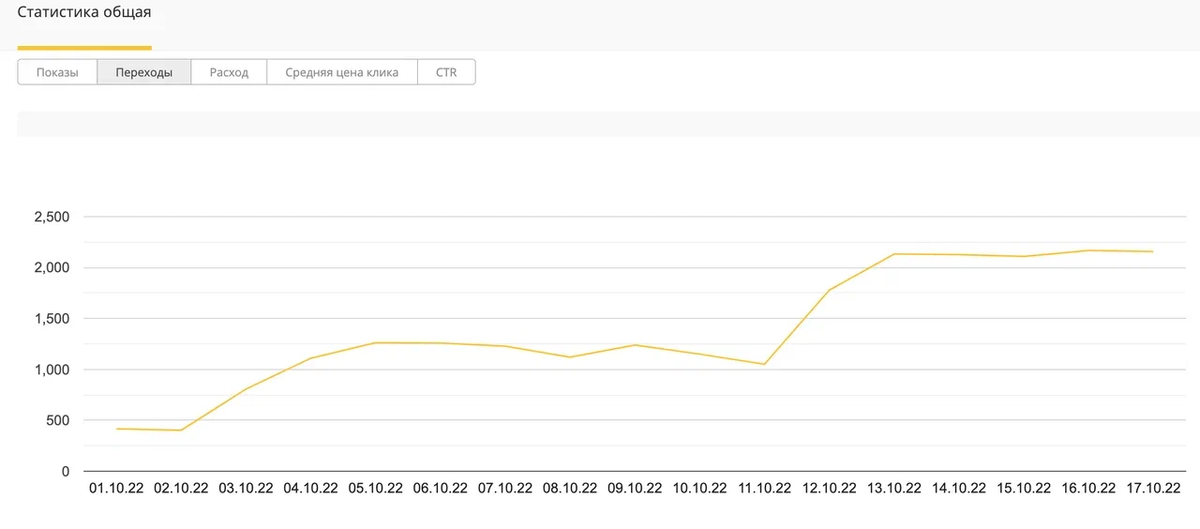1200x529 pixels.
Task: Click the 11.10.22 date axis label
Action: click(x=764, y=489)
